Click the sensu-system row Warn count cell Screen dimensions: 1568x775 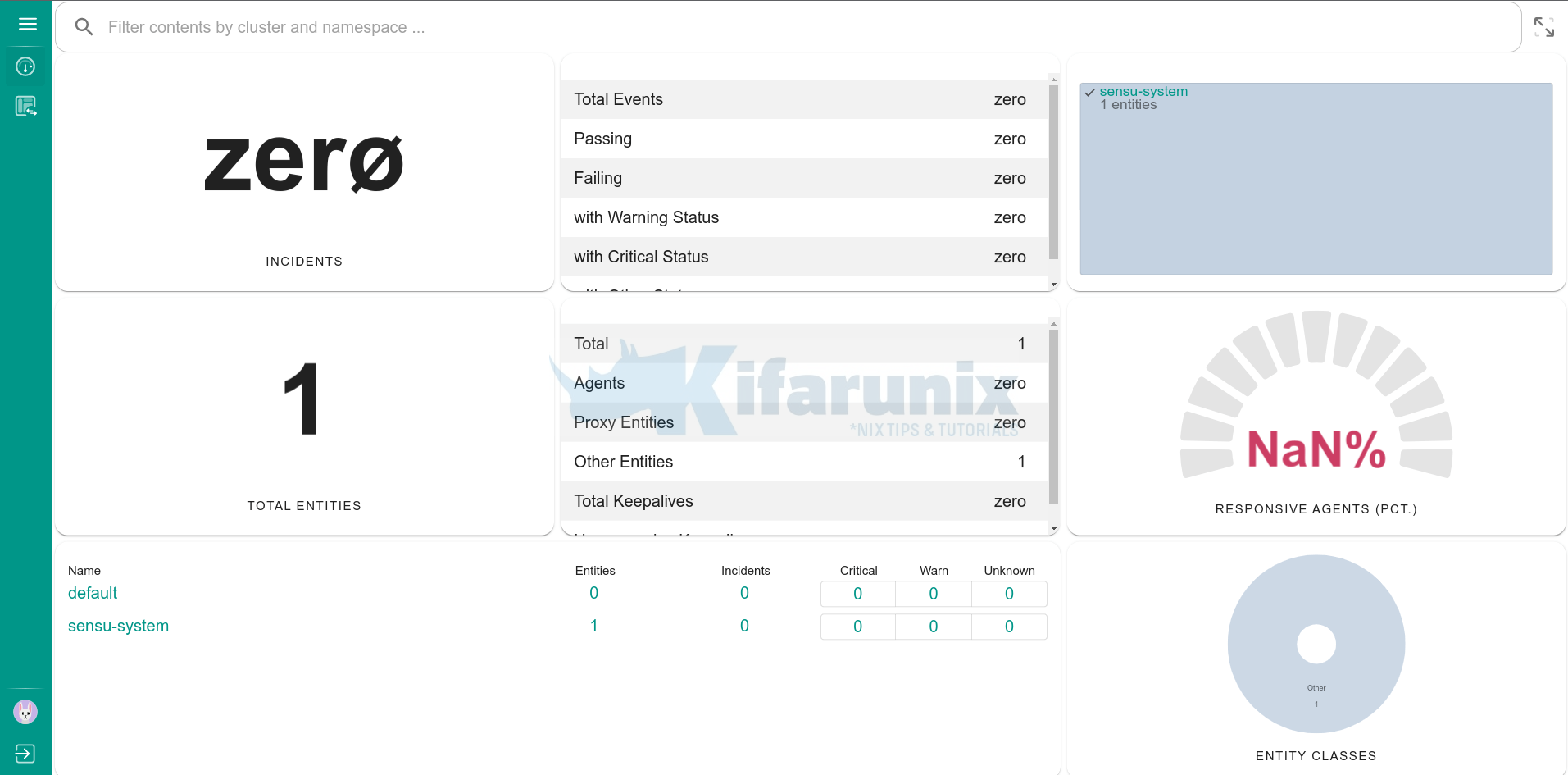click(x=934, y=627)
